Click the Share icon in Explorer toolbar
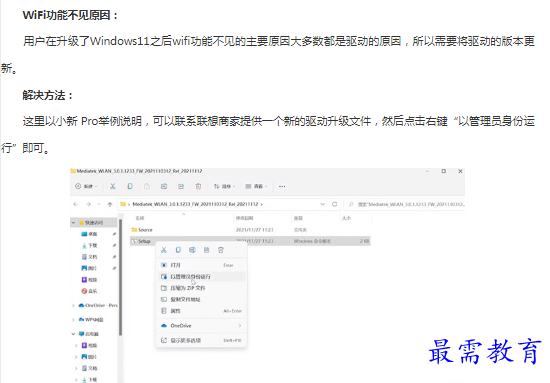This screenshot has width=550, height=383. (x=181, y=186)
